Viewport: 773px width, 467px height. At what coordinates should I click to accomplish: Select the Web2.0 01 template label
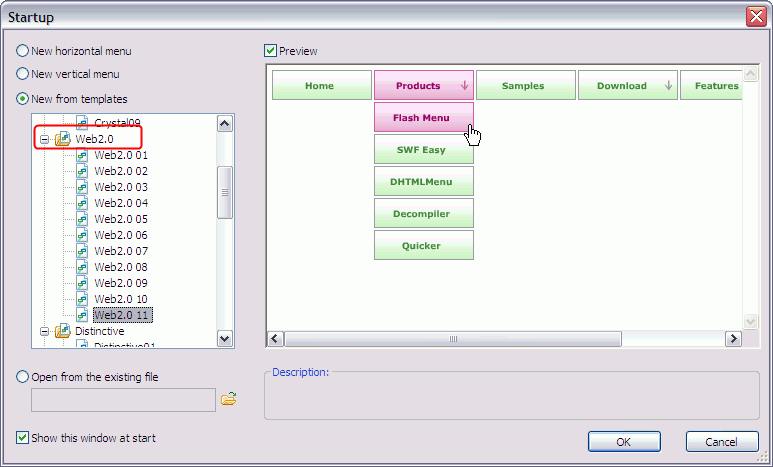(x=121, y=155)
